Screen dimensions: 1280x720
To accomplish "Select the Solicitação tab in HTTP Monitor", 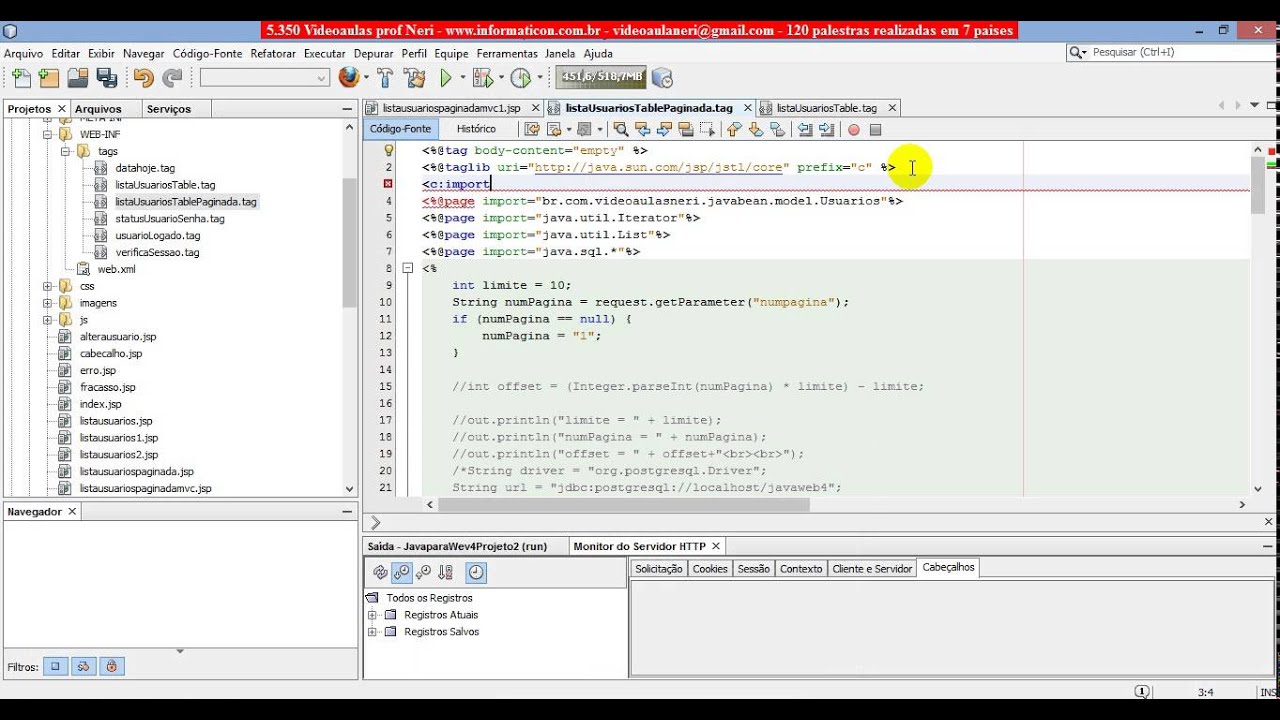I will coord(659,568).
